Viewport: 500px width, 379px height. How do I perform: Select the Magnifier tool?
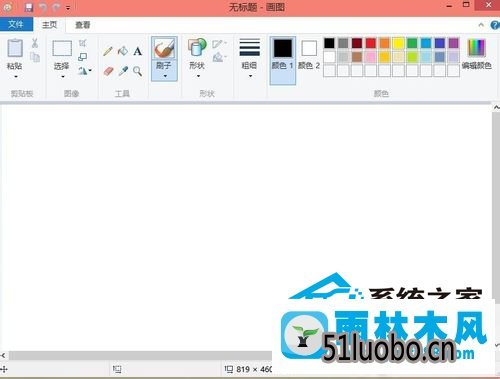tap(138, 71)
